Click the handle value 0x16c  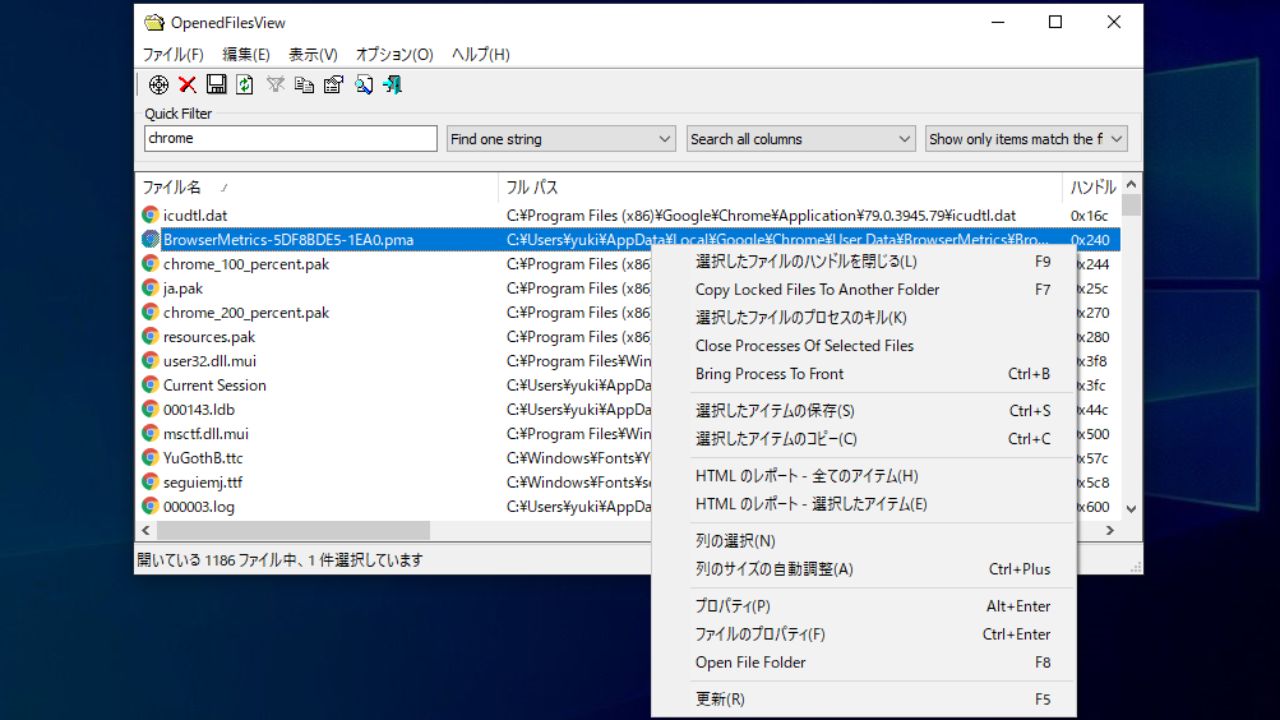pos(1089,215)
